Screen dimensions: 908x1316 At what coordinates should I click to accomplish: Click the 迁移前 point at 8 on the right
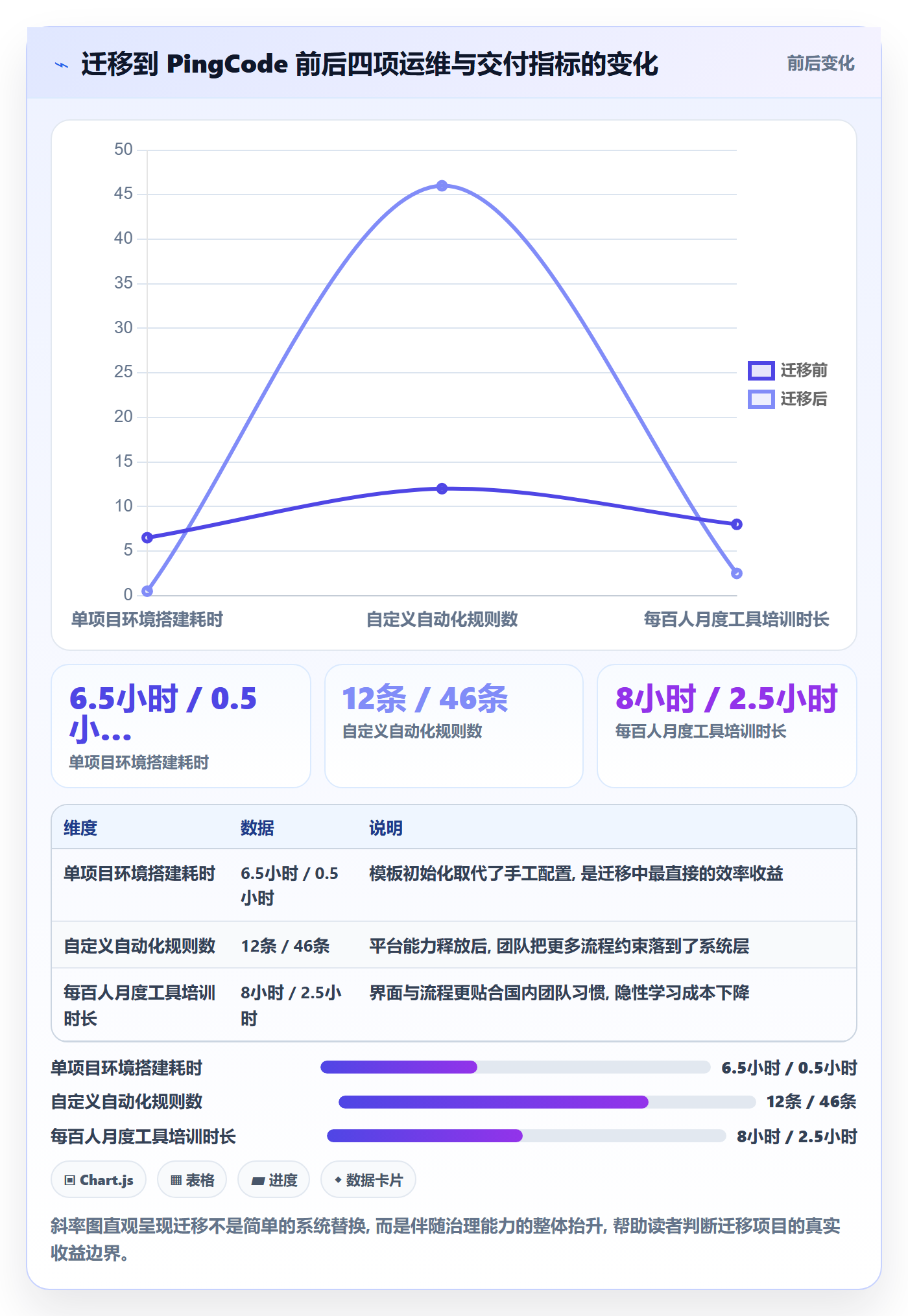point(736,524)
